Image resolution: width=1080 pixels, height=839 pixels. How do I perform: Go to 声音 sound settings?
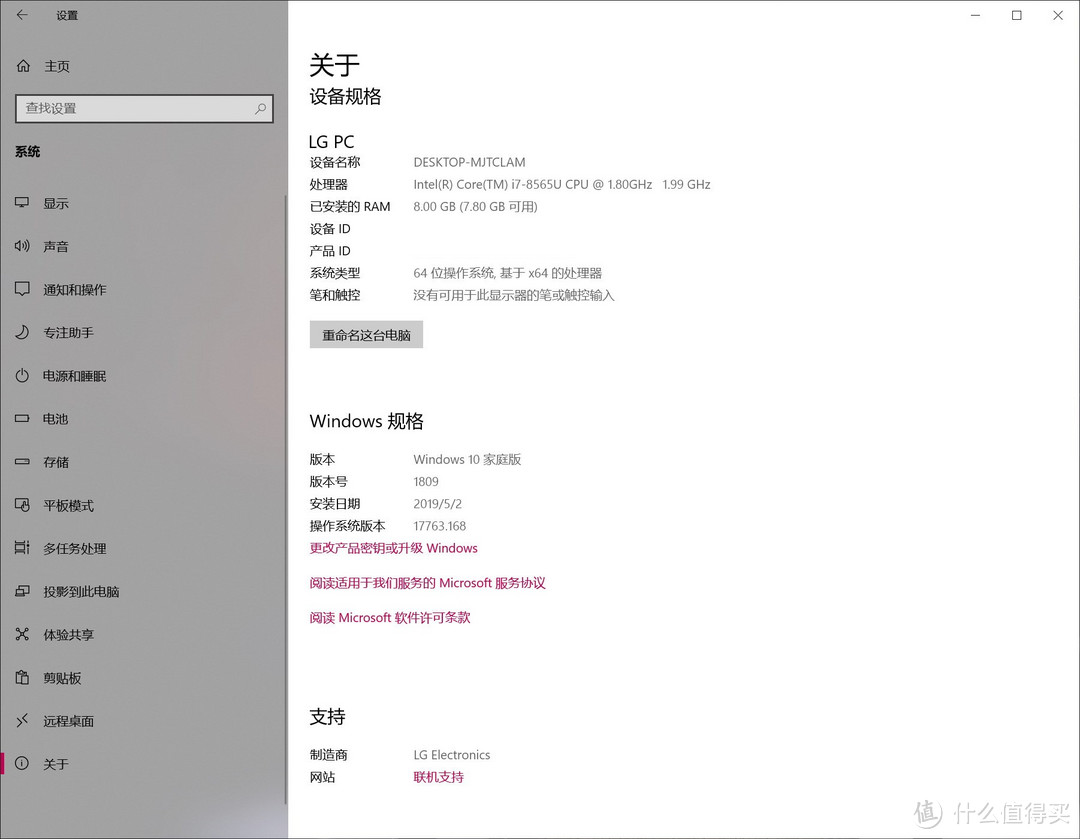click(x=56, y=247)
